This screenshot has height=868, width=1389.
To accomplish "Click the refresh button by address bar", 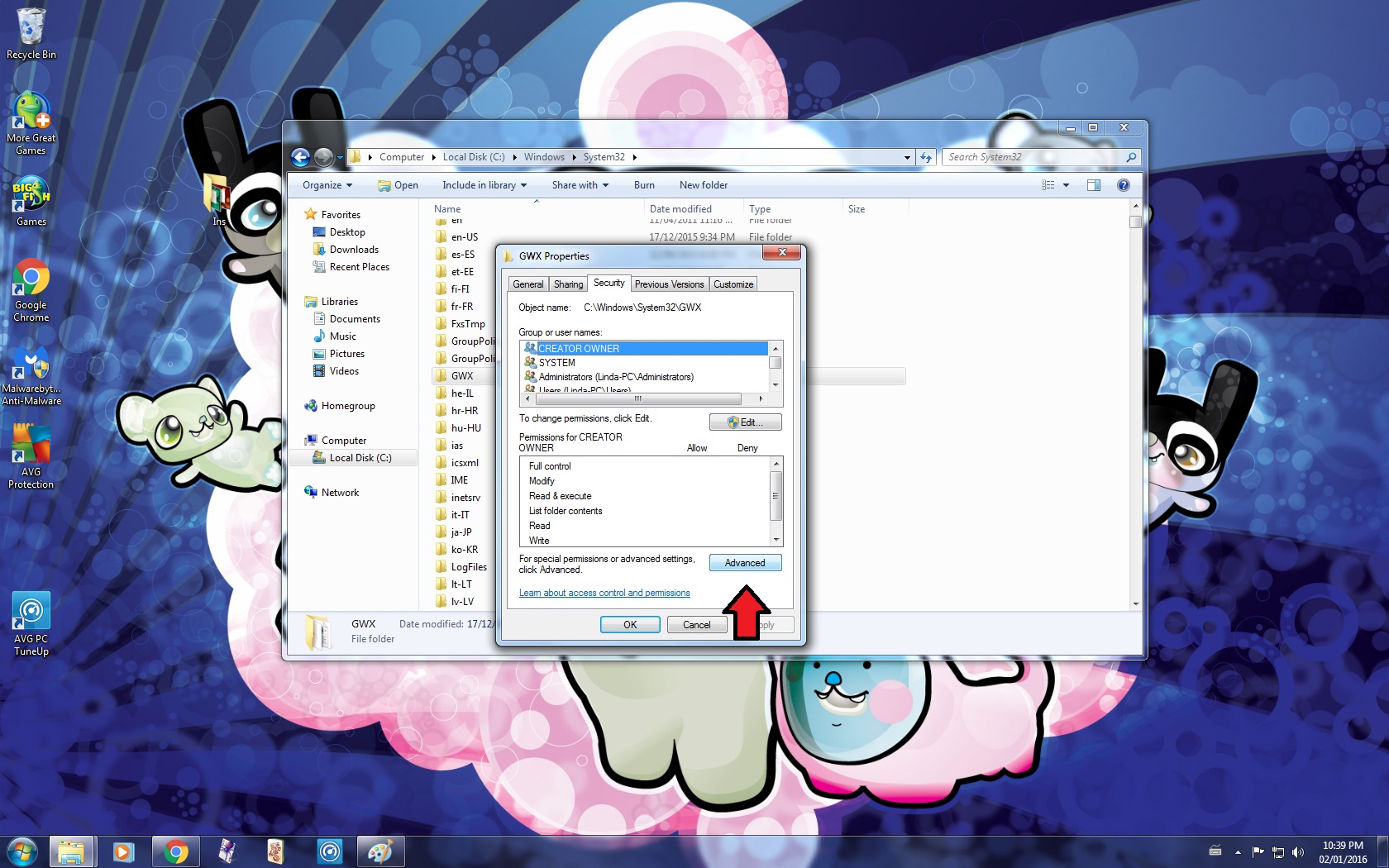I will click(925, 157).
